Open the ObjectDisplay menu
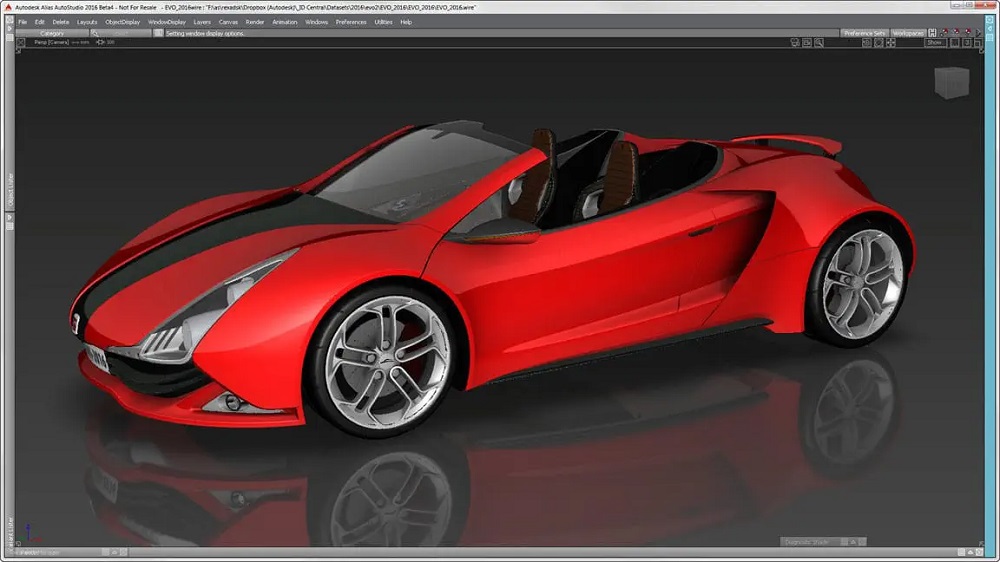The height and width of the screenshot is (562, 1000). coord(122,21)
